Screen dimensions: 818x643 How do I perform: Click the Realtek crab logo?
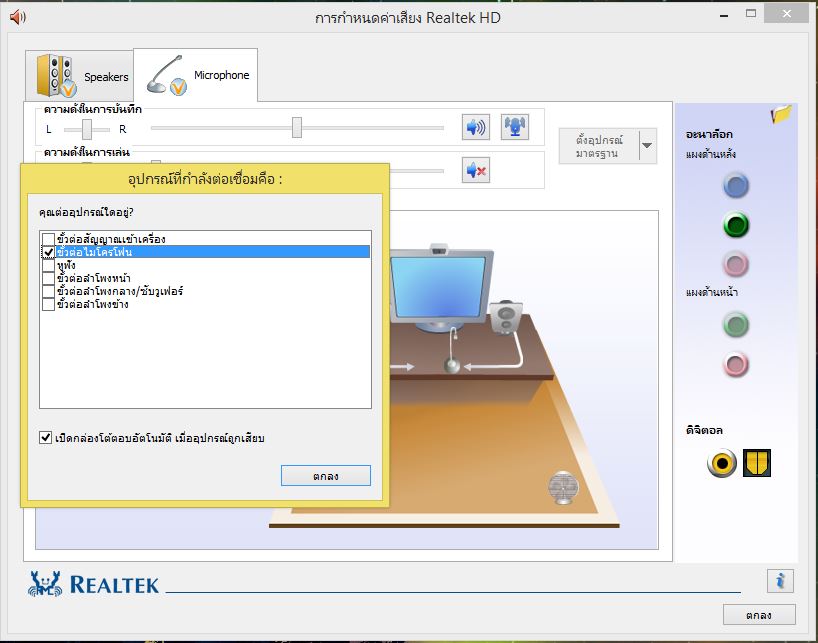[45, 584]
